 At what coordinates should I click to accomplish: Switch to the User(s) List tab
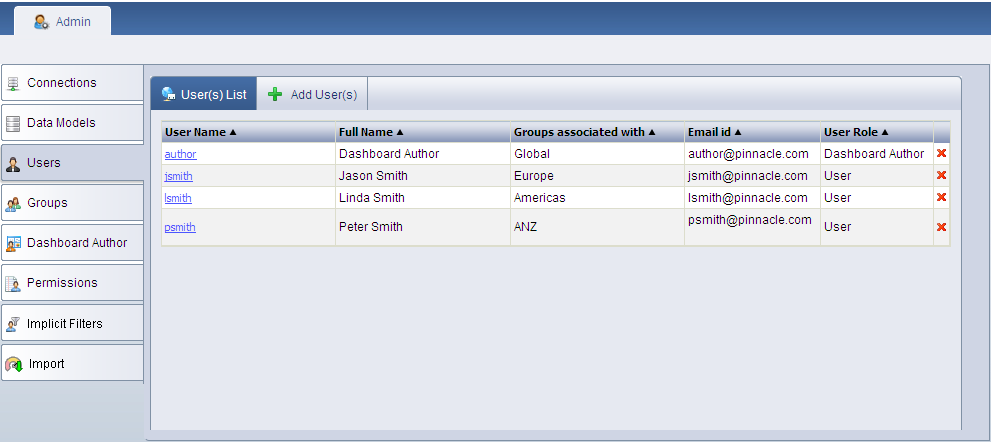204,94
